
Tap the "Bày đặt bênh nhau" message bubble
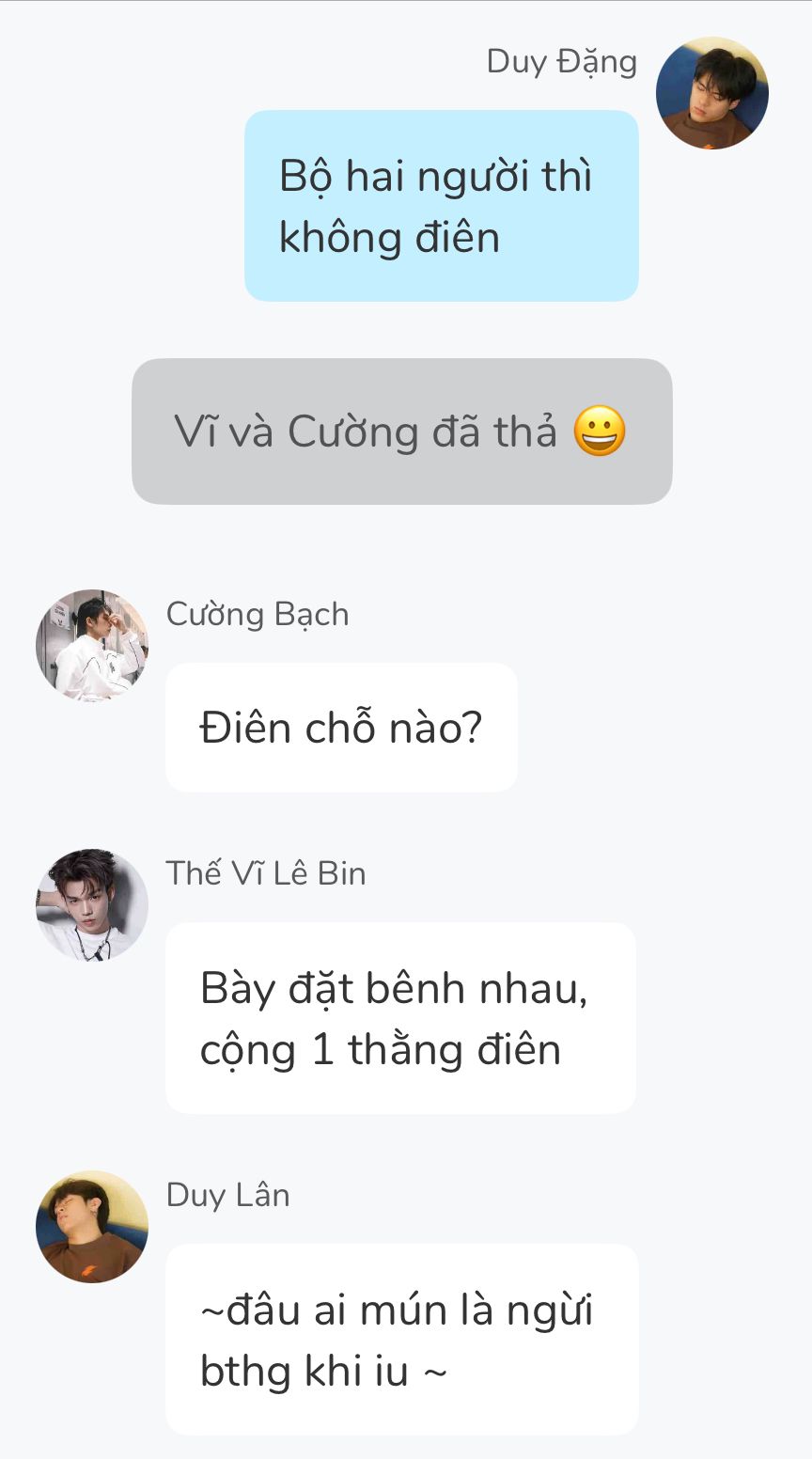click(x=400, y=1018)
